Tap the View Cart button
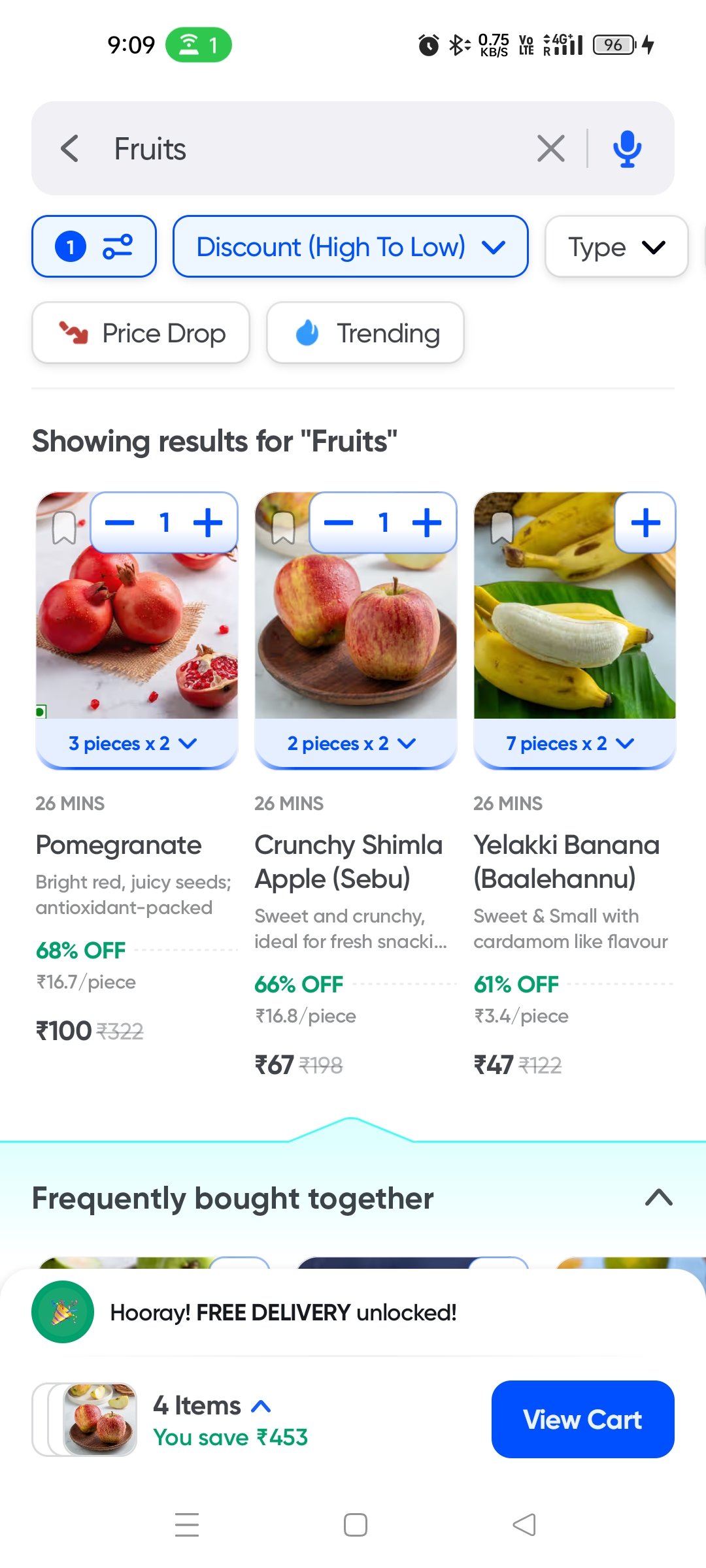Screen dimensions: 706x1568 [x=582, y=1419]
